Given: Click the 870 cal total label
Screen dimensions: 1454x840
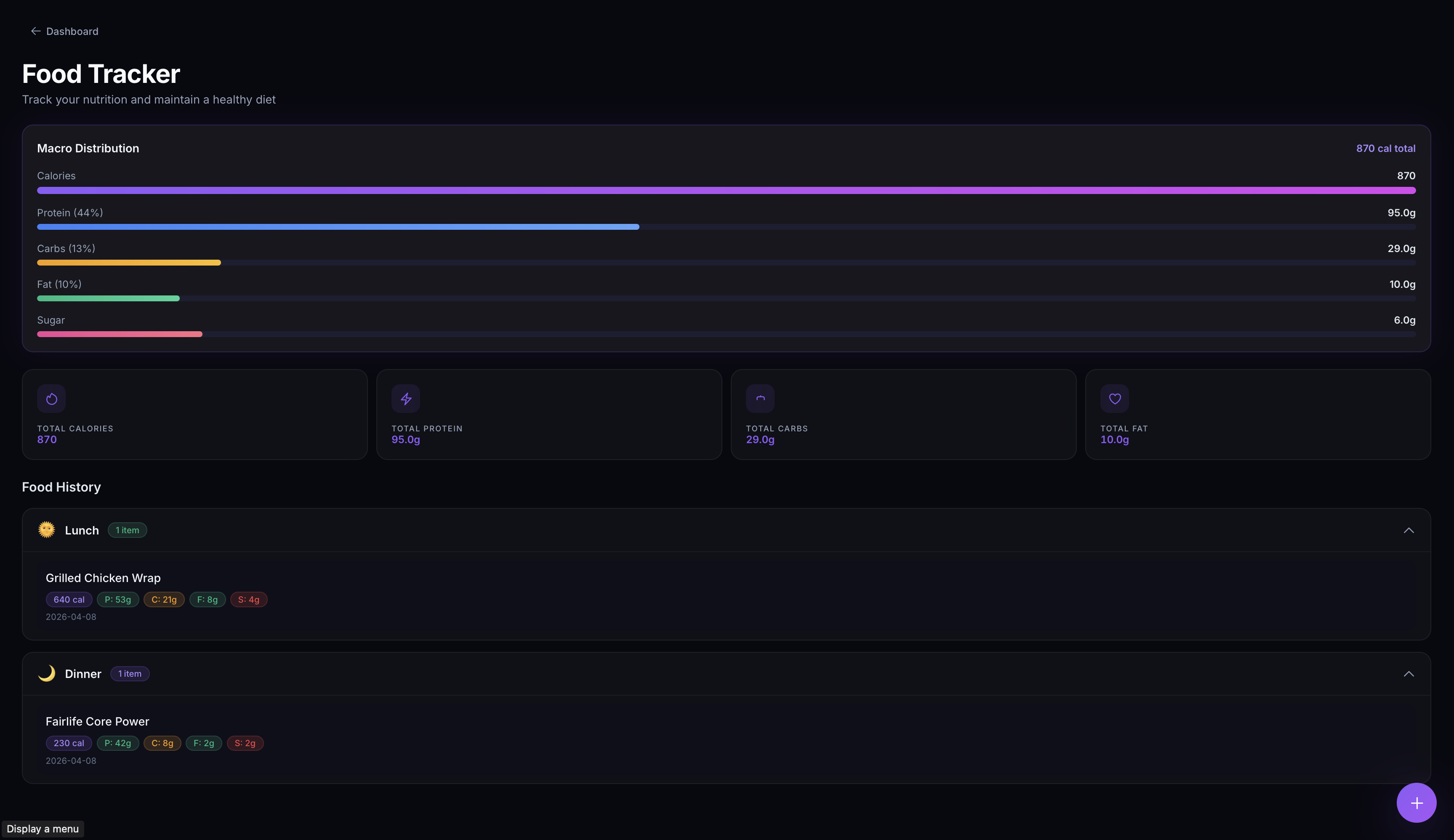Looking at the screenshot, I should click(1385, 148).
